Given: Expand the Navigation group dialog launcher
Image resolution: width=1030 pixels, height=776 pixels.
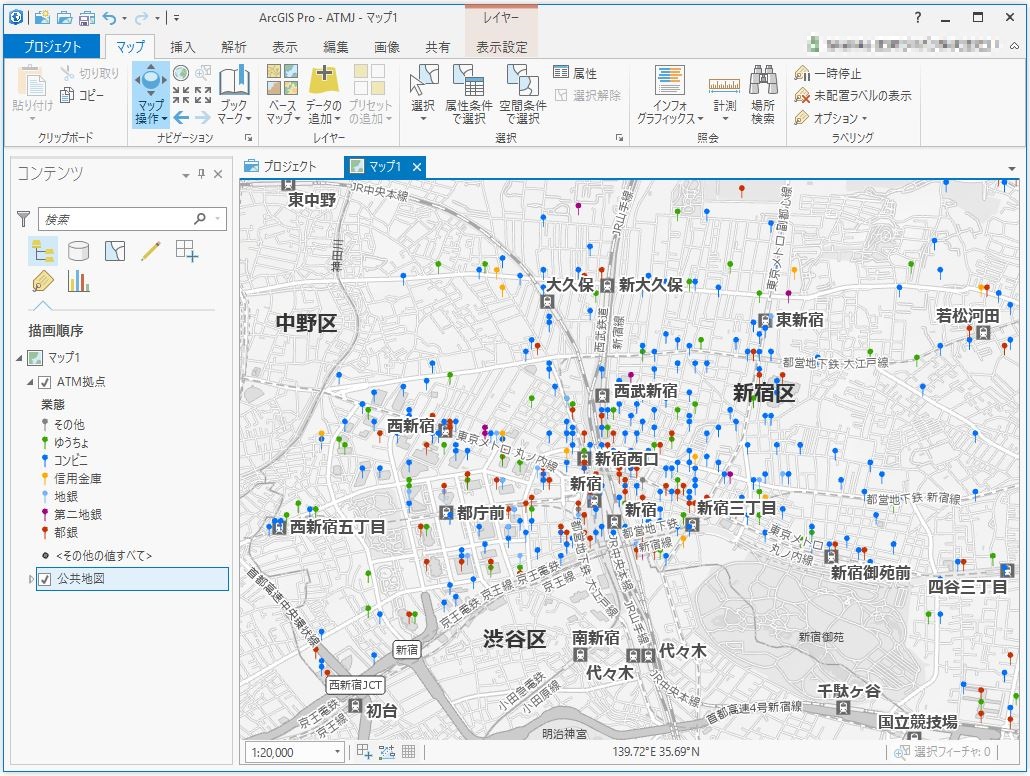Looking at the screenshot, I should [x=249, y=138].
